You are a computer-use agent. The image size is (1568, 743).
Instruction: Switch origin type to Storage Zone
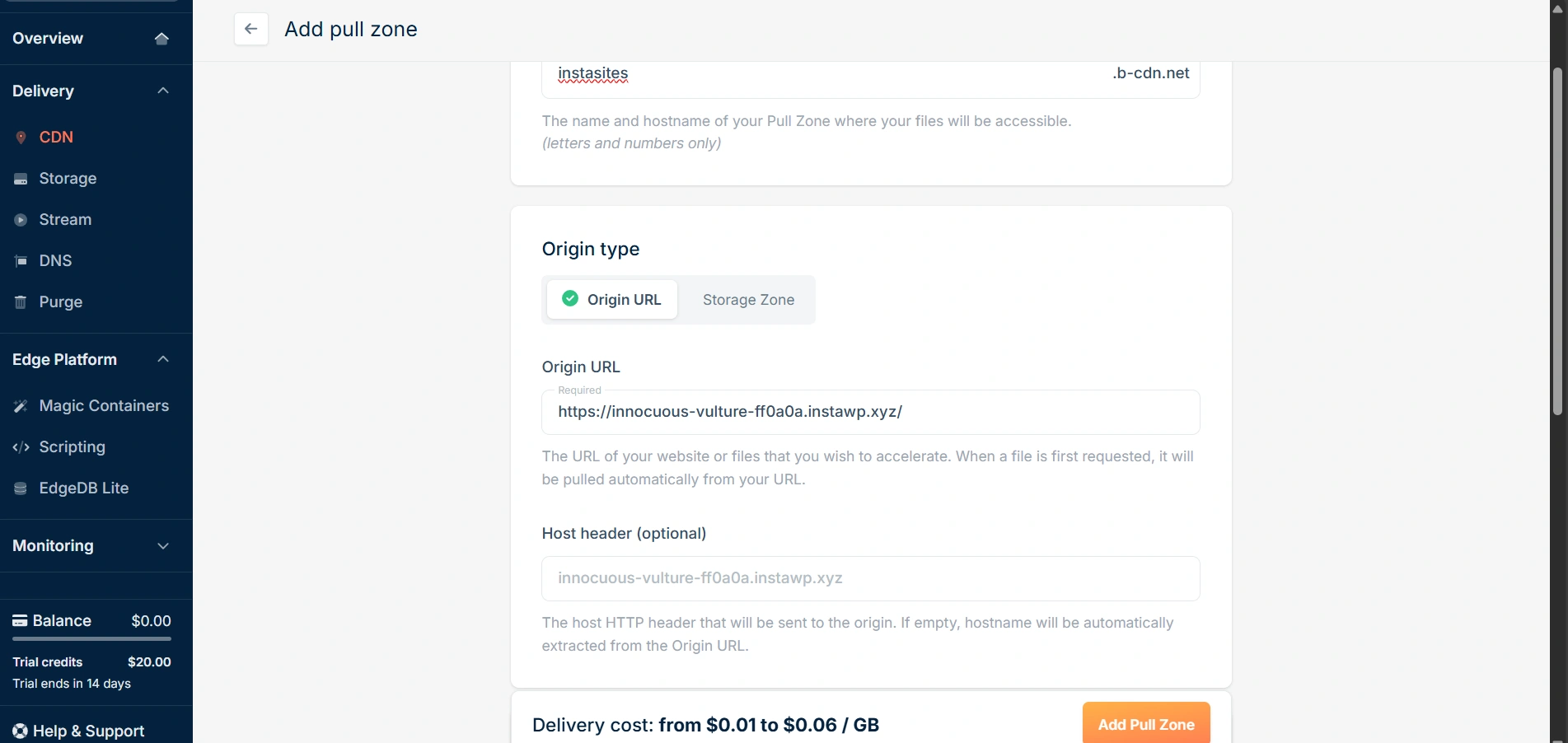747,299
